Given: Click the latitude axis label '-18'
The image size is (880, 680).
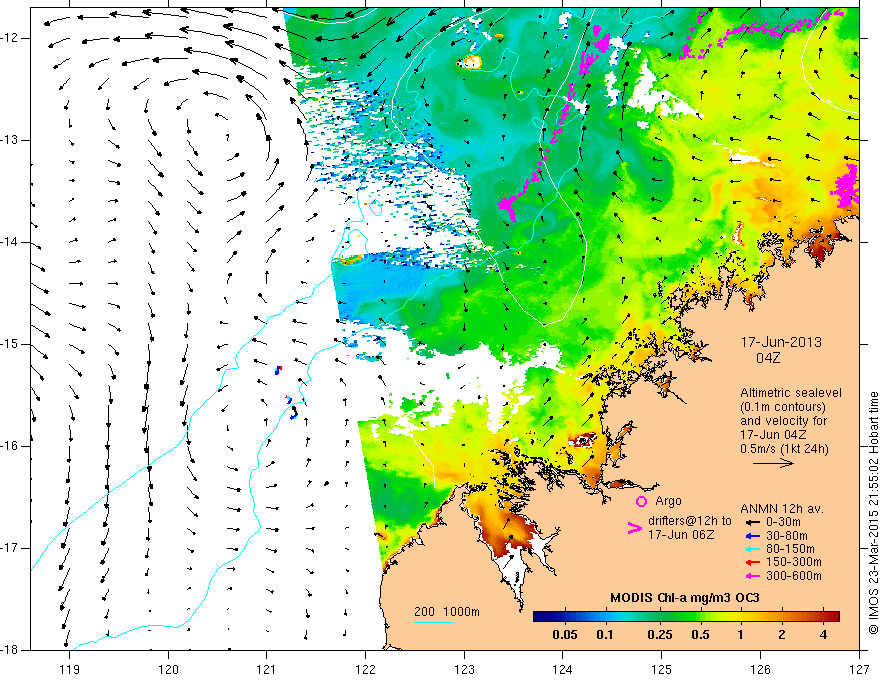Looking at the screenshot, I should click(11, 650).
